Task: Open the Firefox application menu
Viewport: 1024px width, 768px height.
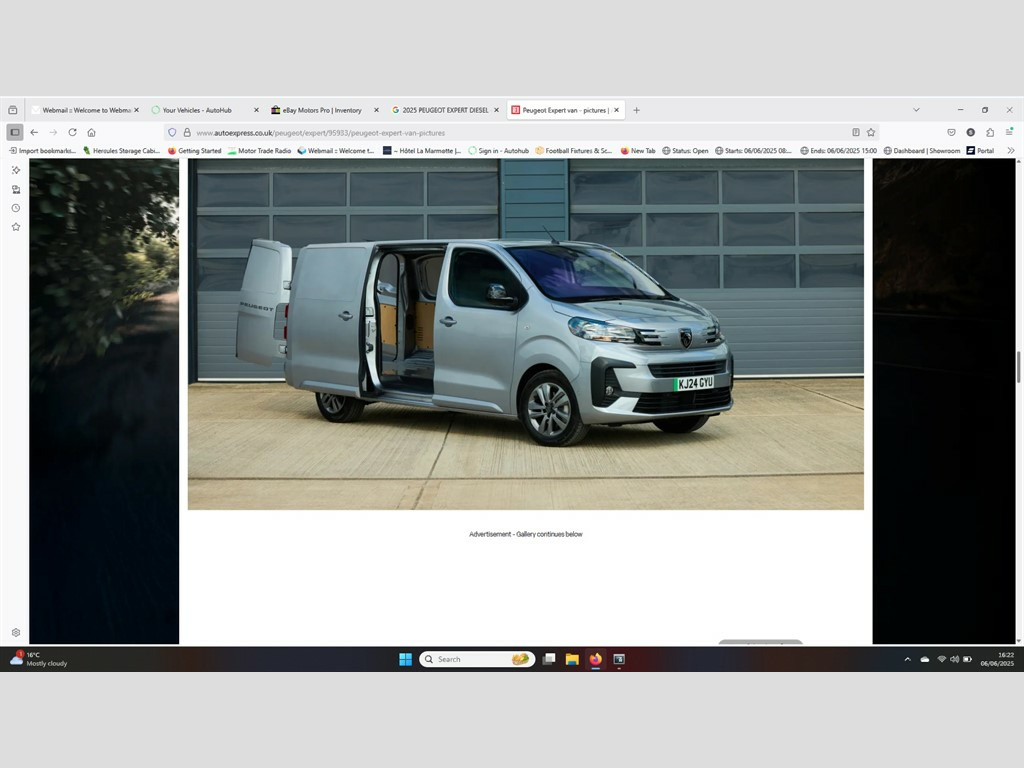Action: pos(1009,132)
